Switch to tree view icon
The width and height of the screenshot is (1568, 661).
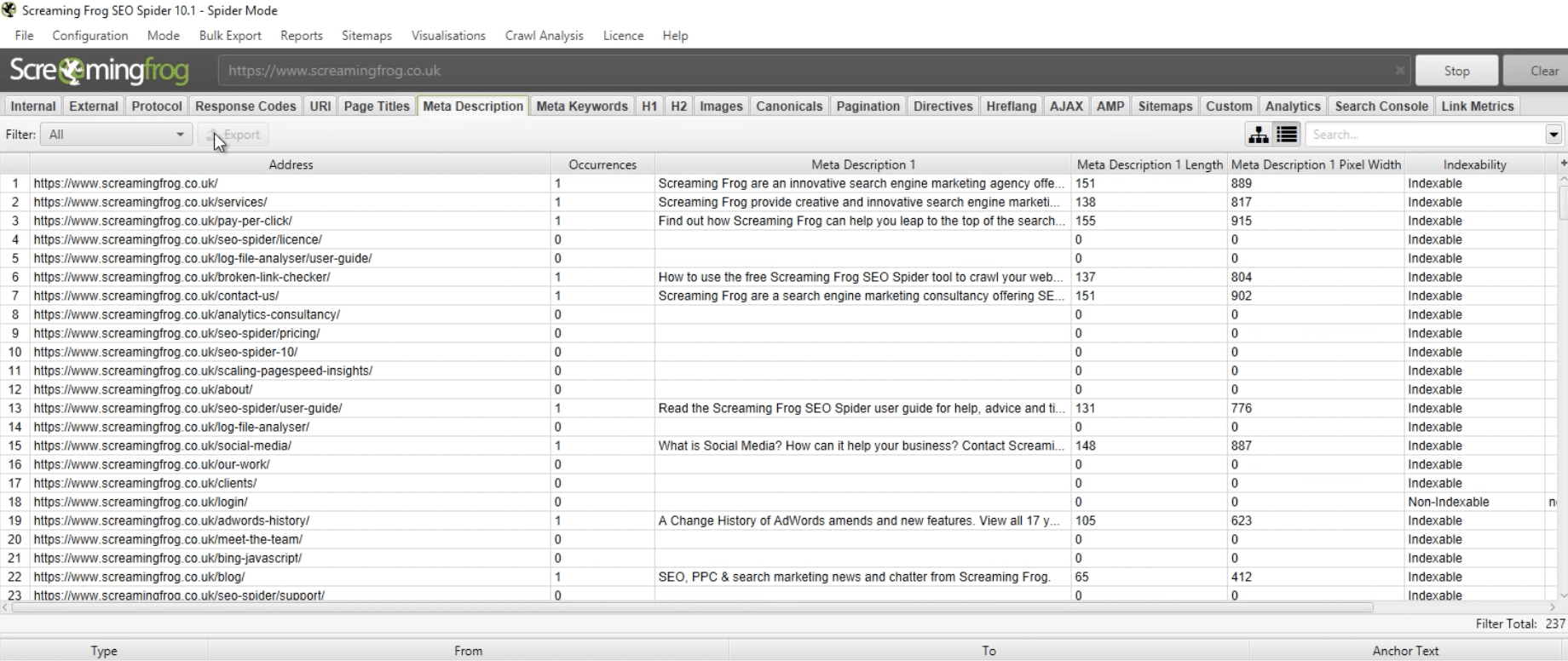[1258, 135]
